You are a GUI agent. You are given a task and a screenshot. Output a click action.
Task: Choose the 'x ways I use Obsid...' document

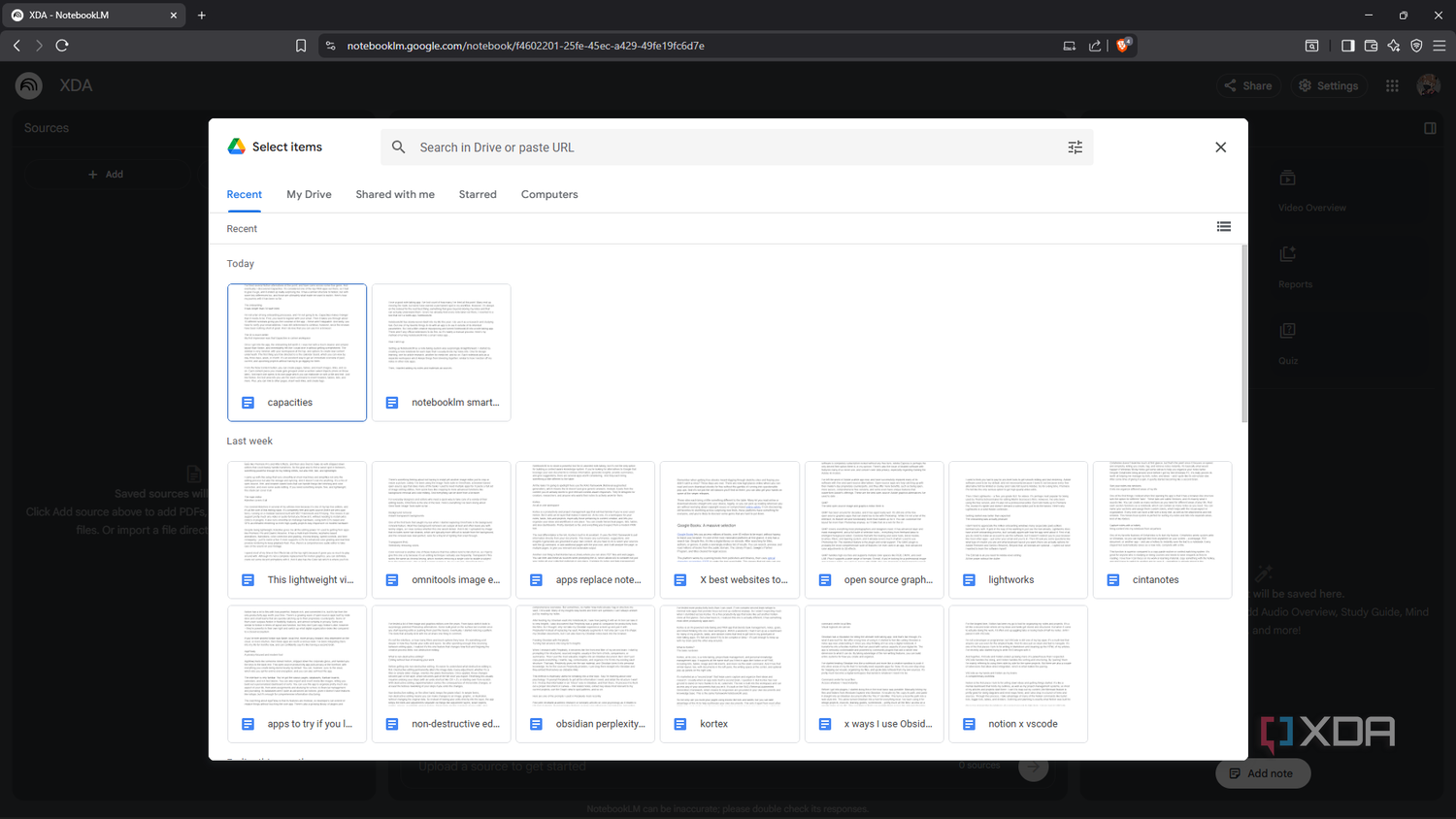(874, 674)
